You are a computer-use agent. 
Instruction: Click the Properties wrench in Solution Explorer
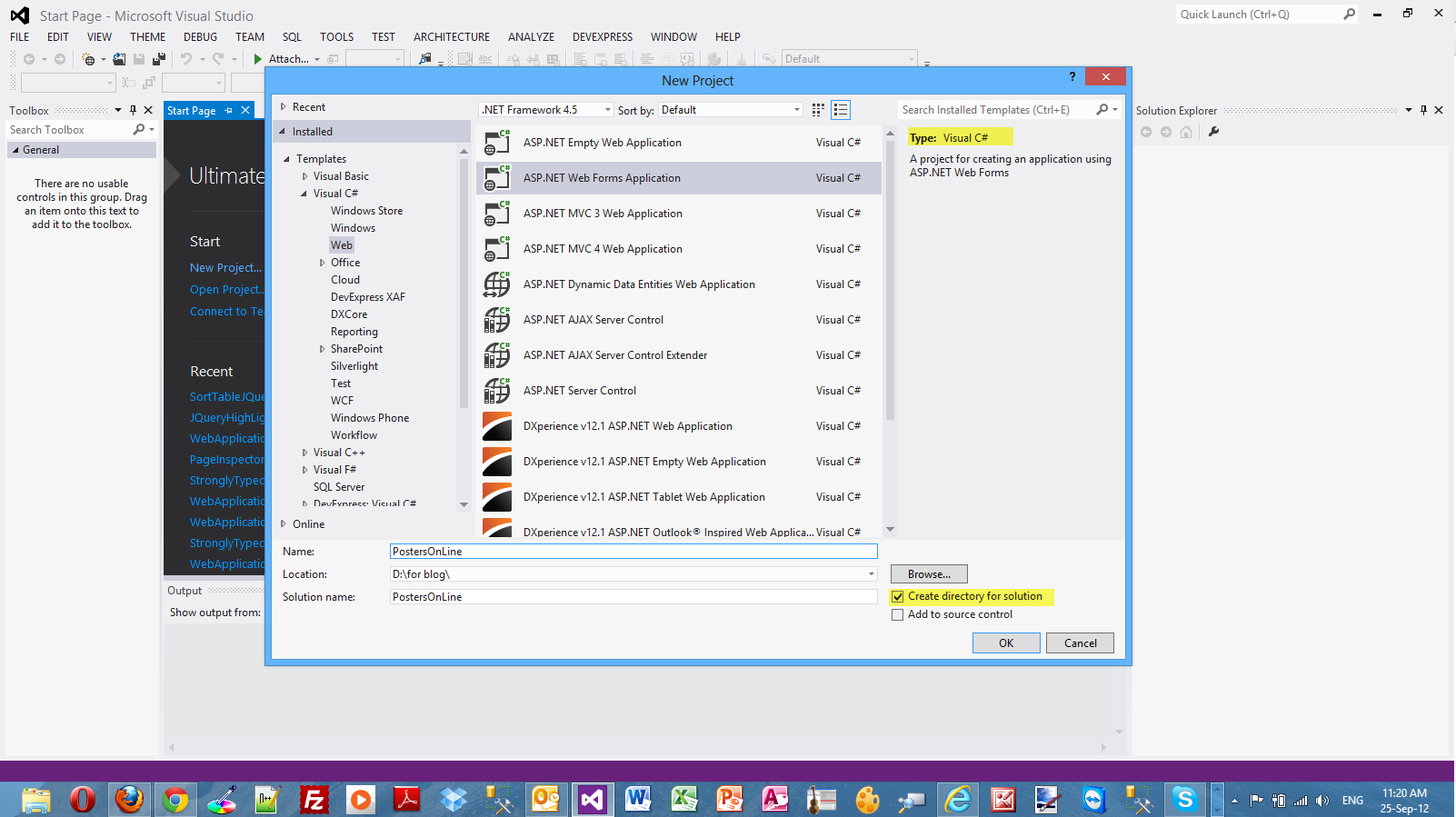tap(1213, 132)
